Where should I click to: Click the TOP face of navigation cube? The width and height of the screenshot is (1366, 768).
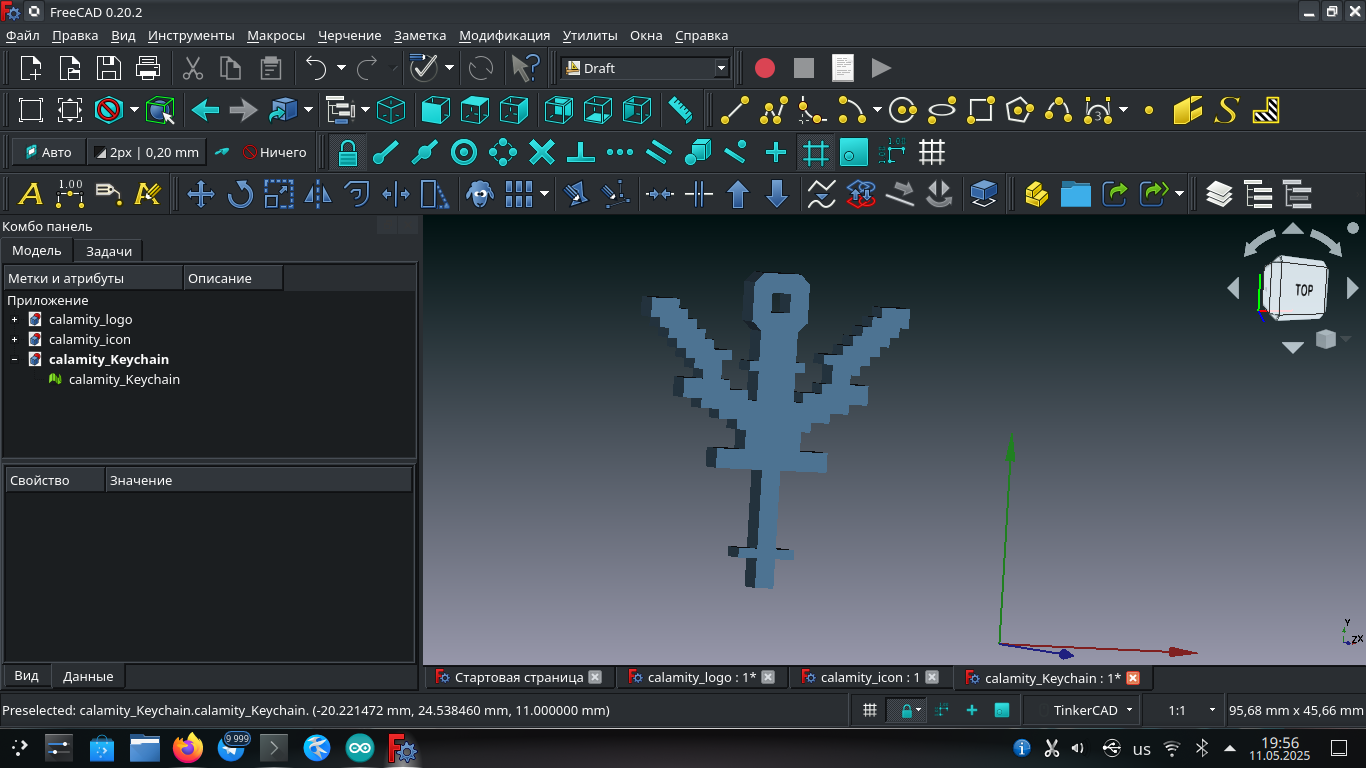(x=1303, y=289)
